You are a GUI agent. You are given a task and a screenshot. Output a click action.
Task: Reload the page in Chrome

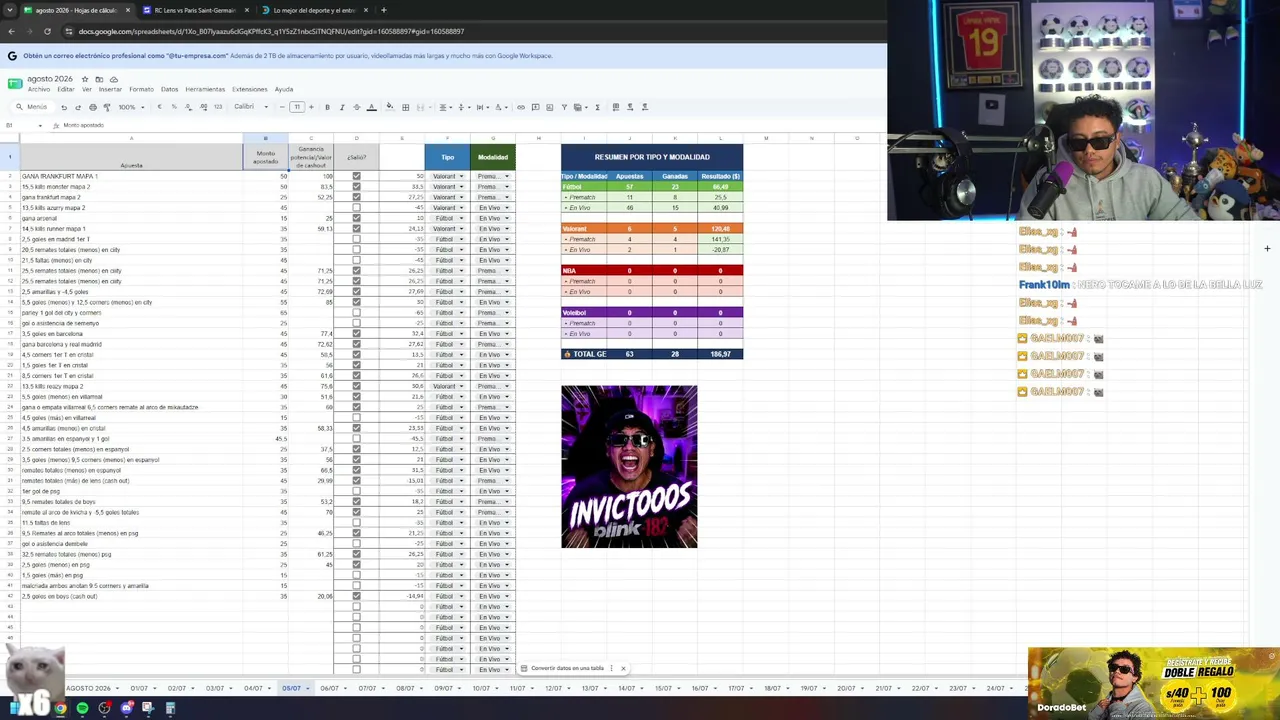47,31
